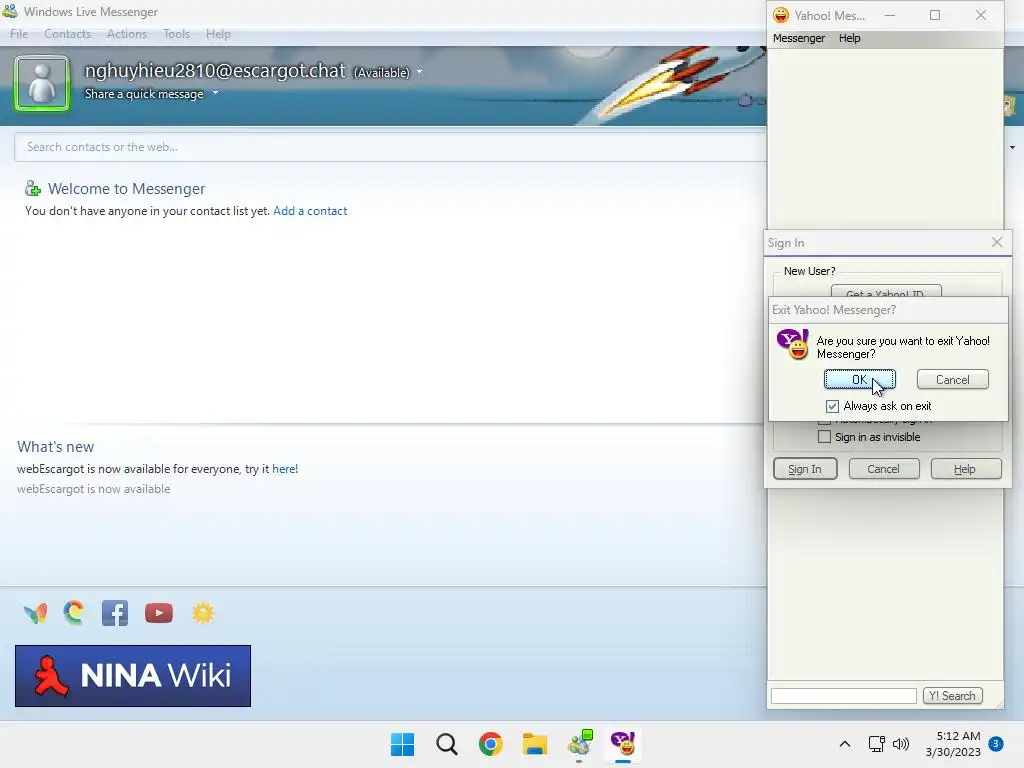1024x768 pixels.
Task: Click the NINA Wiki banner
Action: [x=133, y=676]
